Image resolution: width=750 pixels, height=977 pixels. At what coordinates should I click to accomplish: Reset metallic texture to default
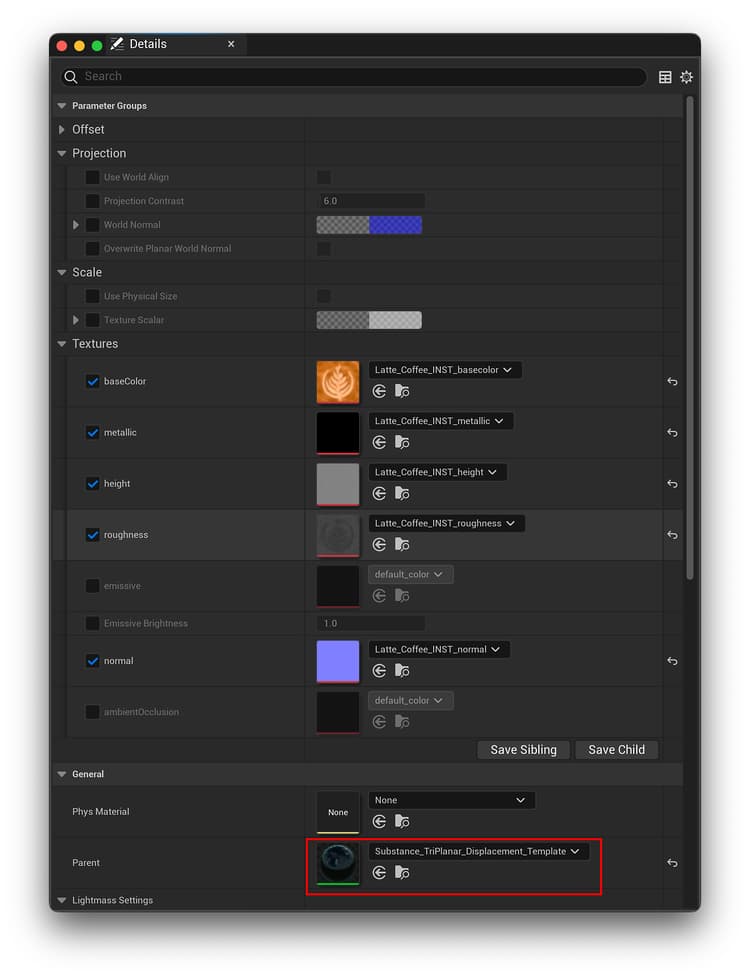[672, 432]
